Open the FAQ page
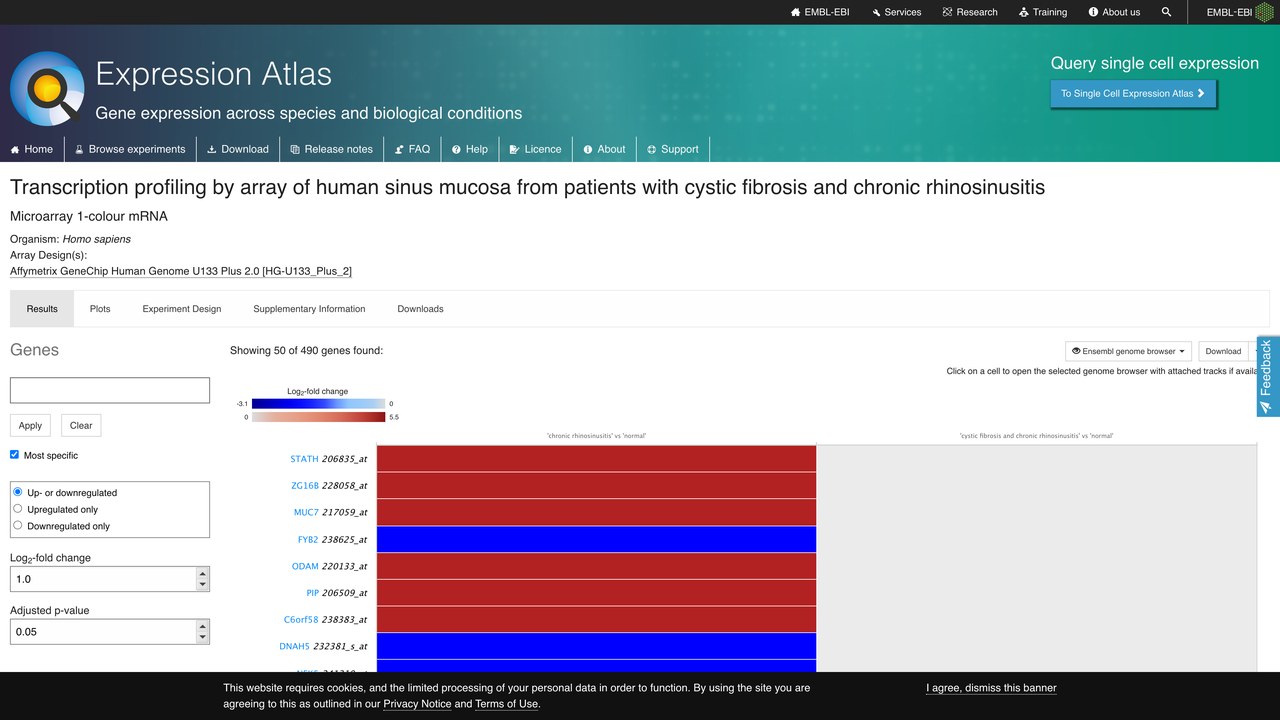1280x720 pixels. tap(412, 149)
